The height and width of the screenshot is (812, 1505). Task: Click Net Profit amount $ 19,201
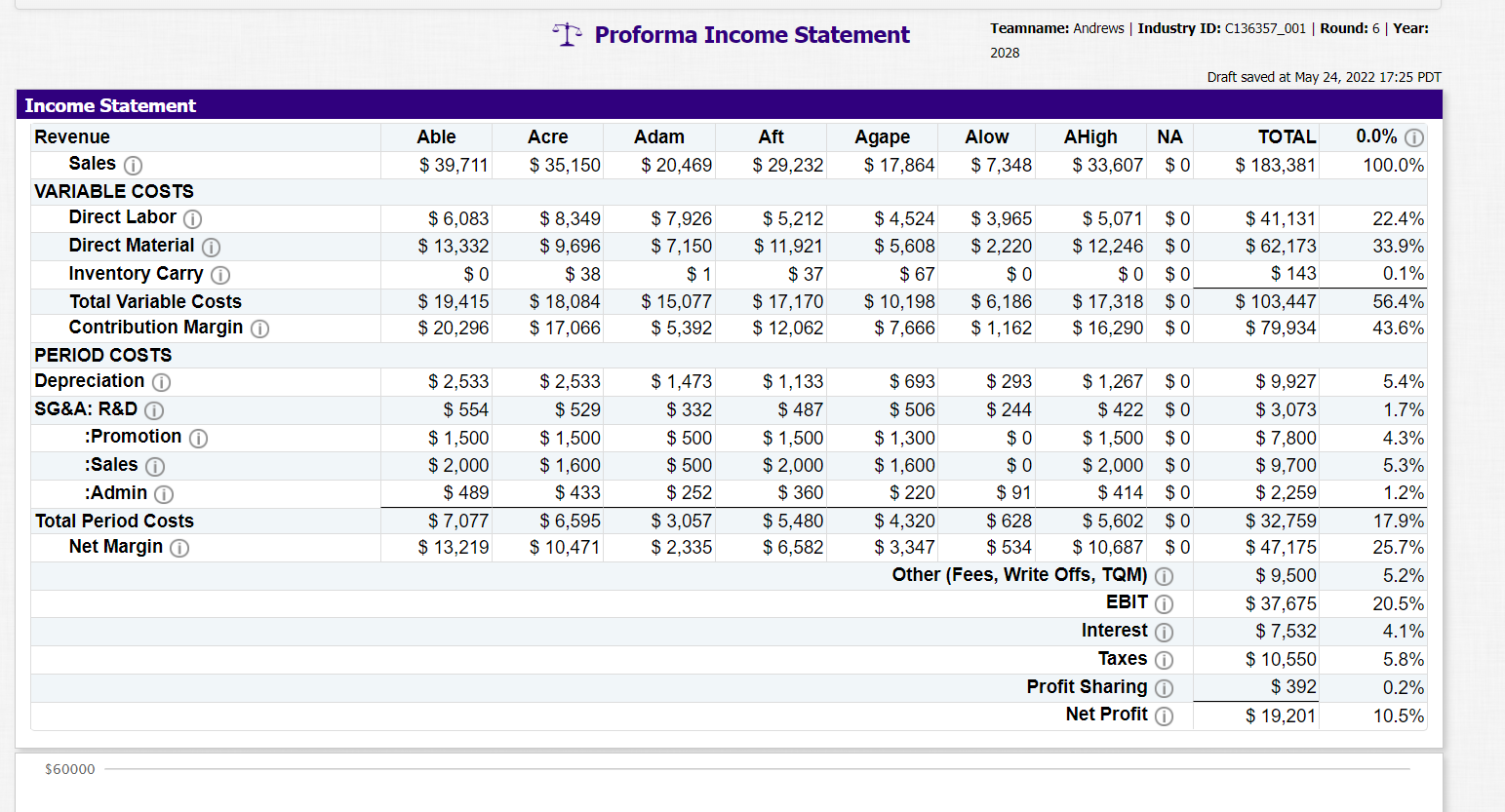(x=1281, y=715)
